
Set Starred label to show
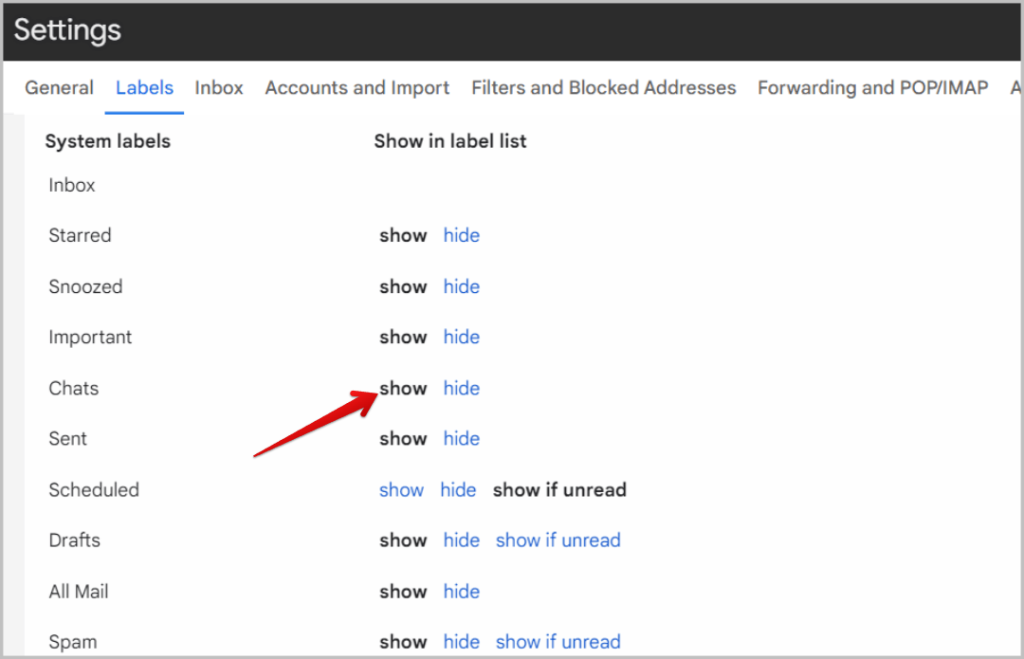(403, 235)
